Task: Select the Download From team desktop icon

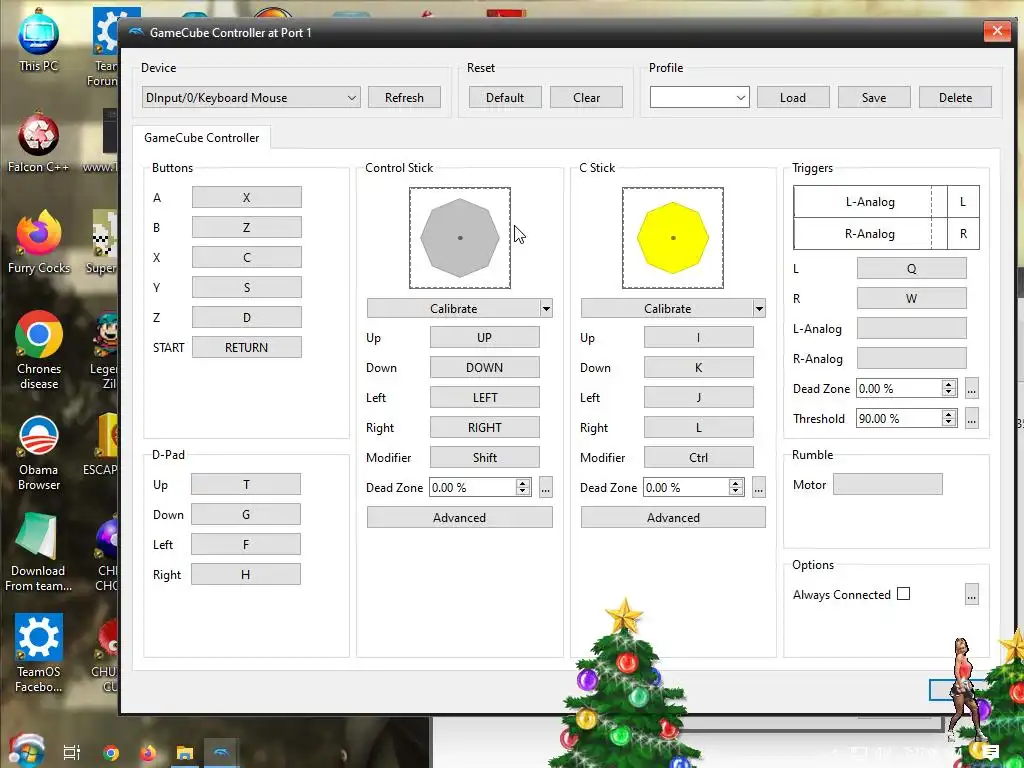Action: [39, 552]
